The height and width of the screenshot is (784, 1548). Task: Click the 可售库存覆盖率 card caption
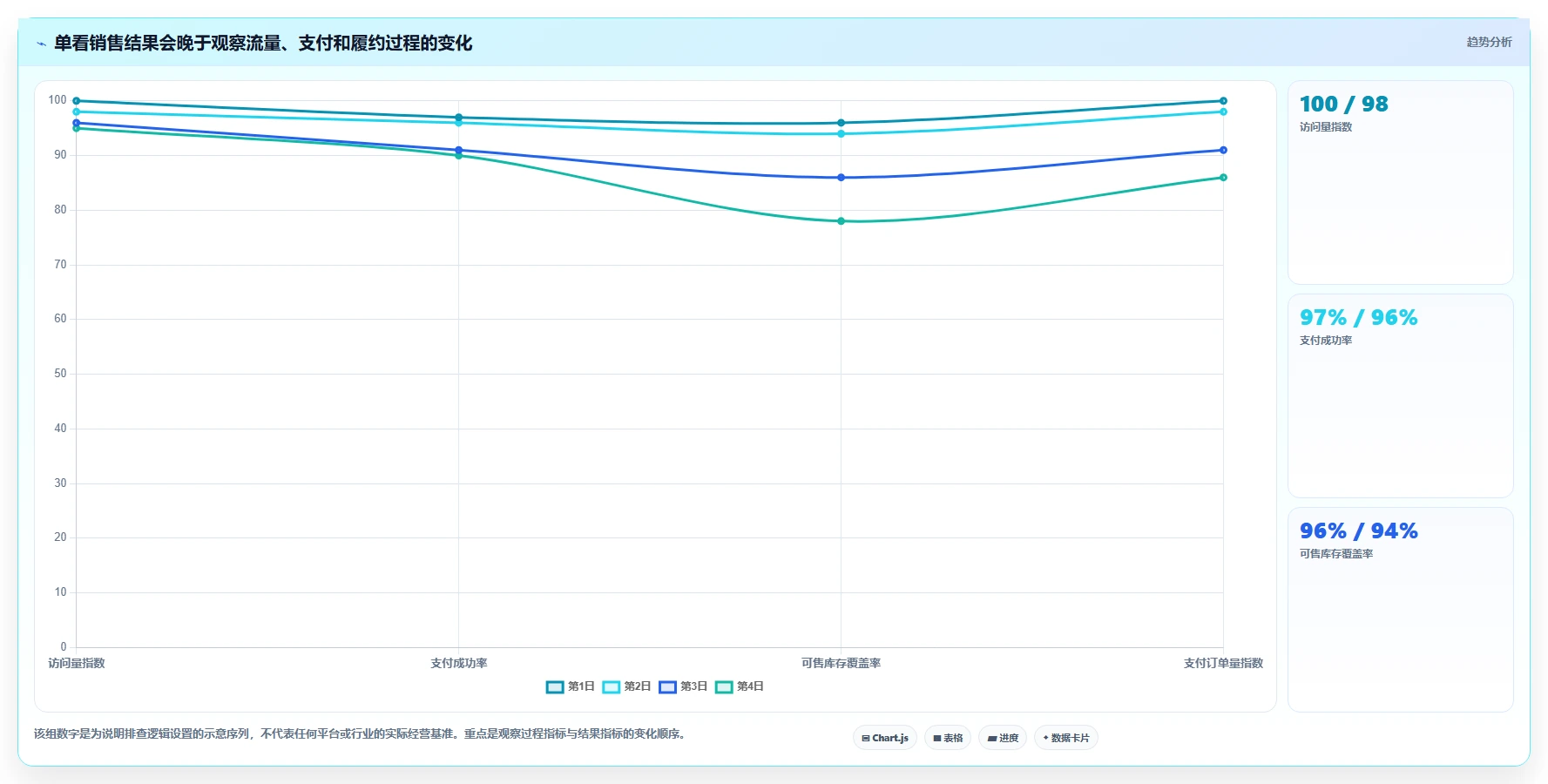pos(1336,554)
